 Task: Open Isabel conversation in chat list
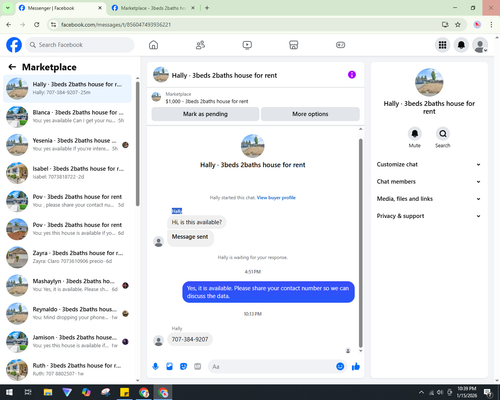pos(67,173)
